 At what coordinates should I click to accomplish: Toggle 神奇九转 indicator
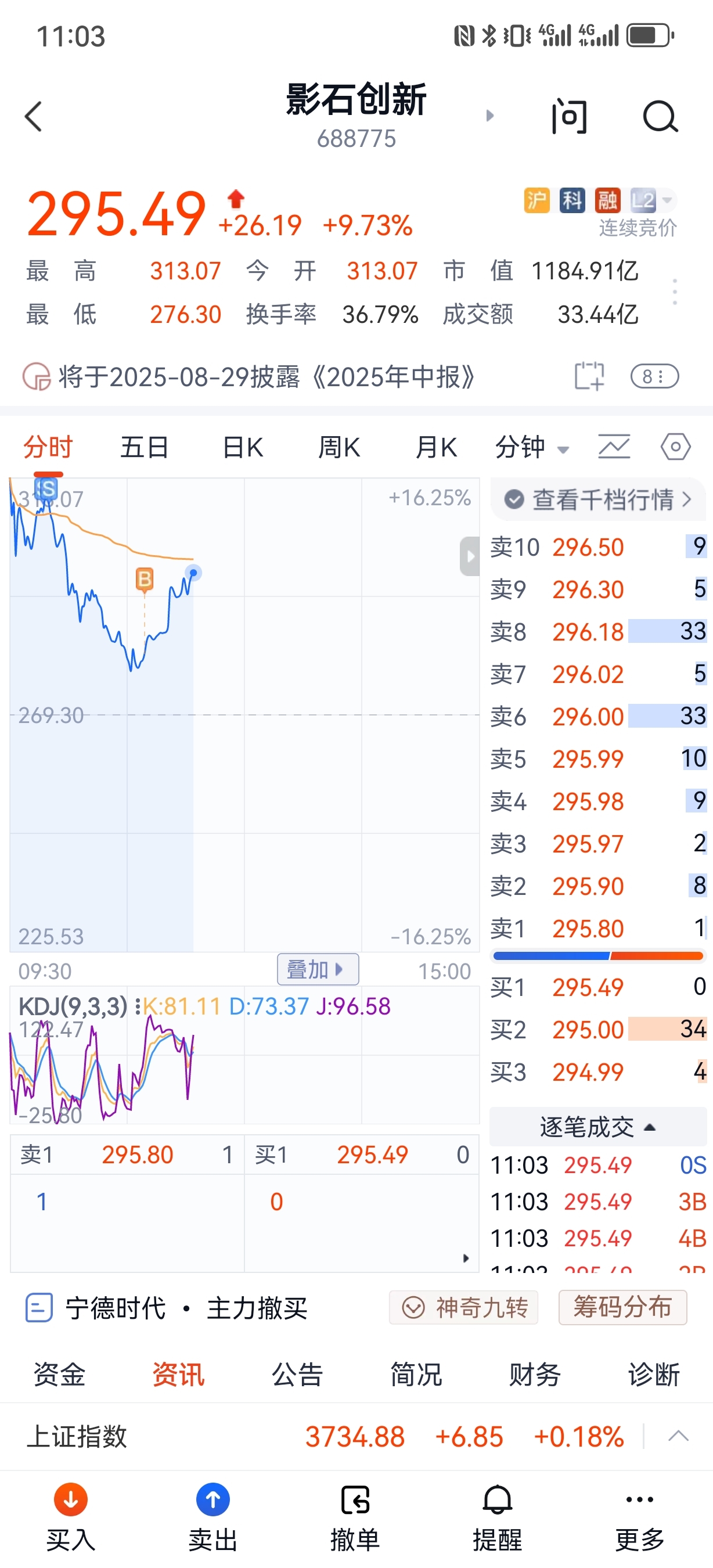click(464, 1307)
